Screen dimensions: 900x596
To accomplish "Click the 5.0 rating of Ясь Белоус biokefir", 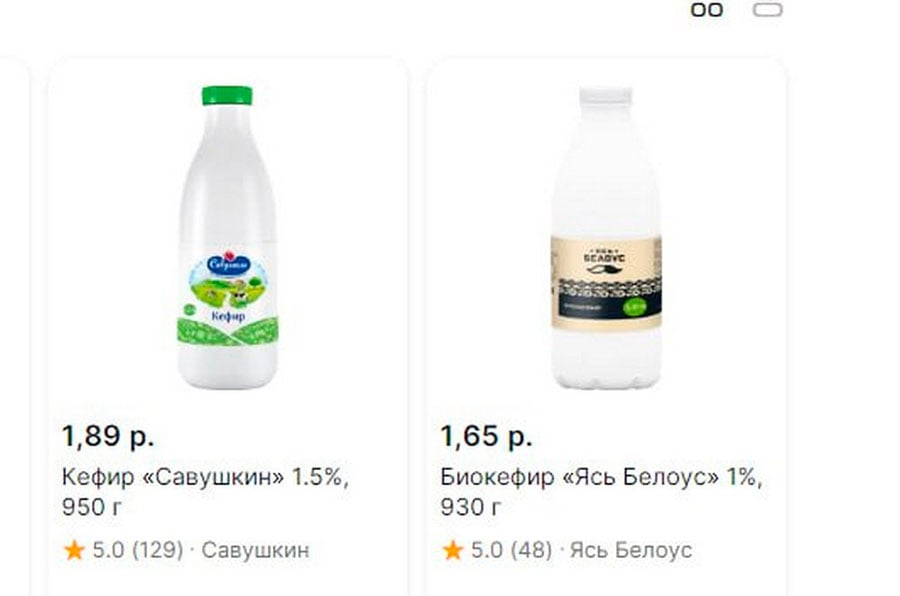I will point(487,550).
